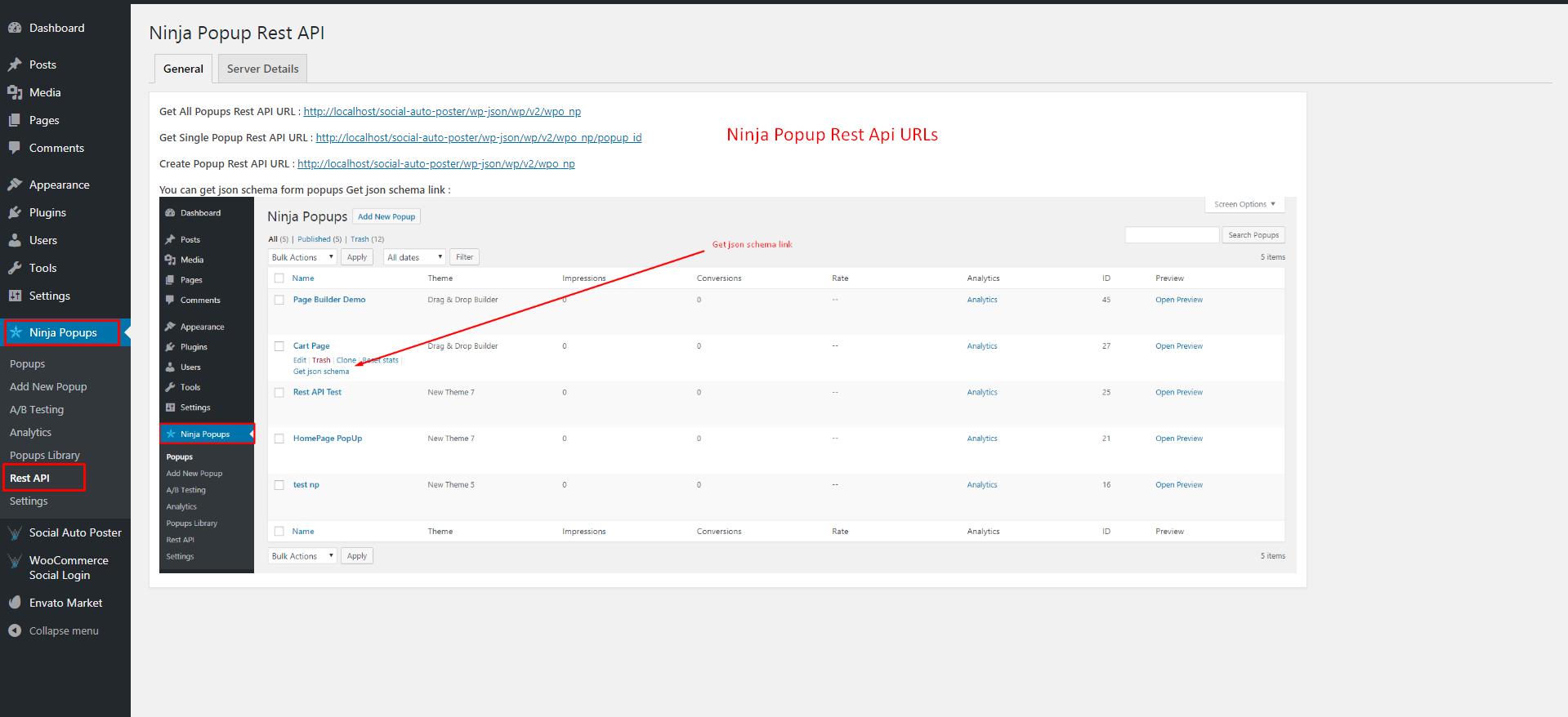Image resolution: width=1568 pixels, height=717 pixels.
Task: Expand the All dates filter dropdown
Action: 414,257
